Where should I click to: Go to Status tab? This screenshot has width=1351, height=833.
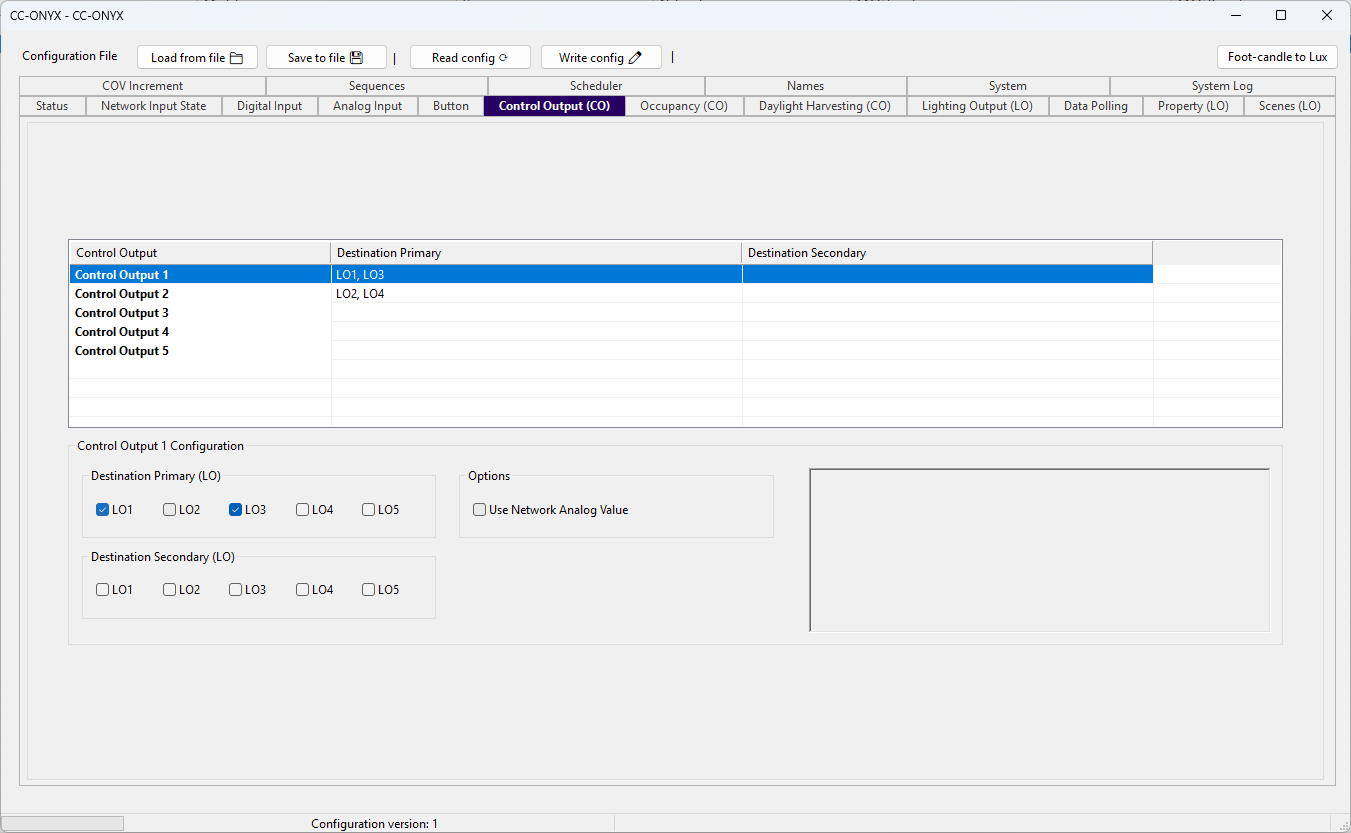click(x=52, y=106)
